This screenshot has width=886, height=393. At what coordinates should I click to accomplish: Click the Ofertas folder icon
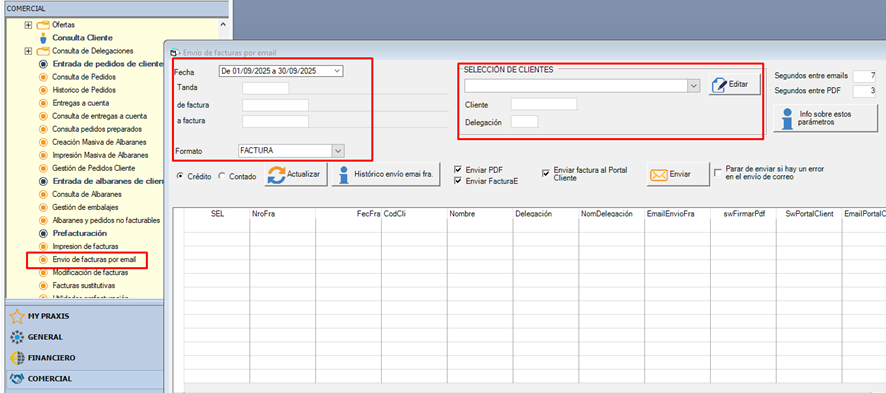click(43, 25)
